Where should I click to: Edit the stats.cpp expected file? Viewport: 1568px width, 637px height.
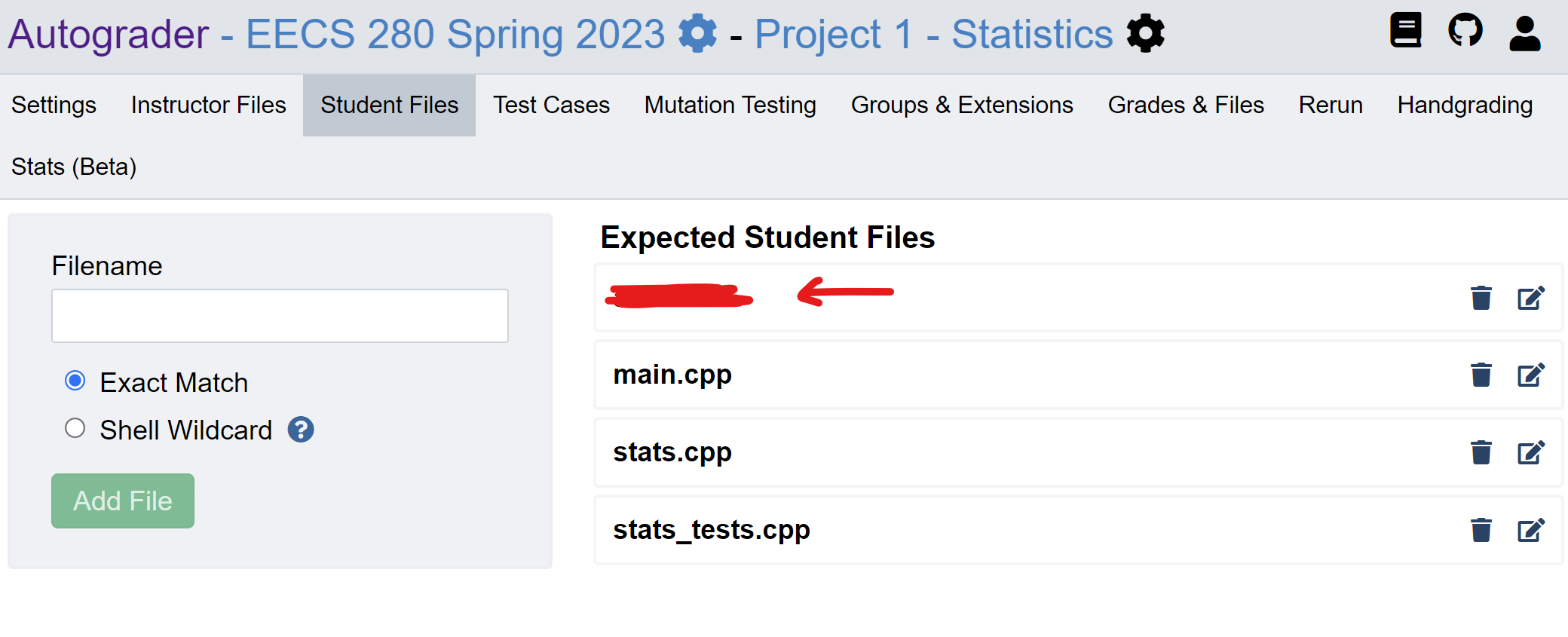point(1530,452)
